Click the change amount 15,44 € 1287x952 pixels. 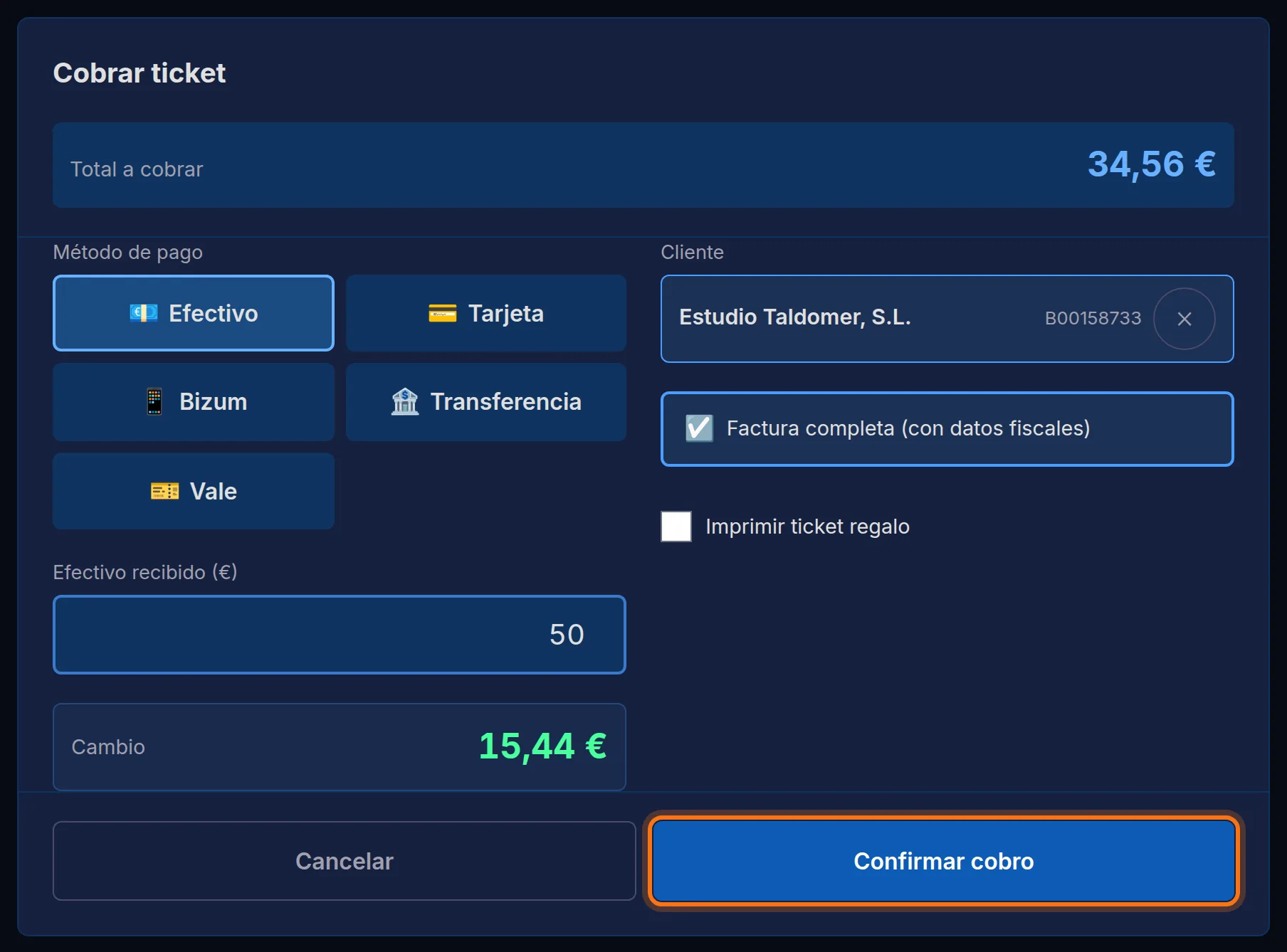point(543,746)
